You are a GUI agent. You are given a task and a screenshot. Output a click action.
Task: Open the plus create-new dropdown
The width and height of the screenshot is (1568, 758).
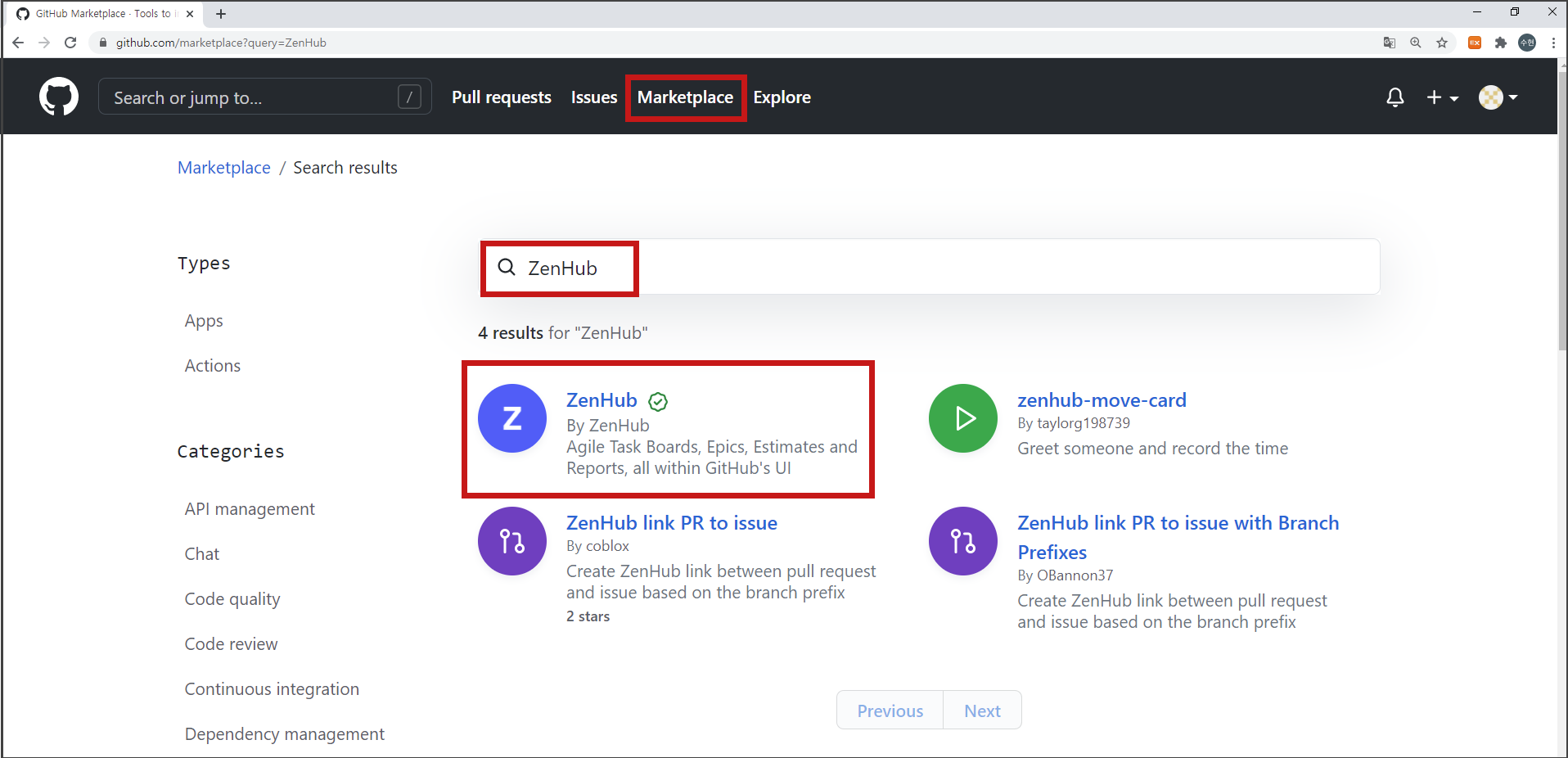(x=1442, y=97)
